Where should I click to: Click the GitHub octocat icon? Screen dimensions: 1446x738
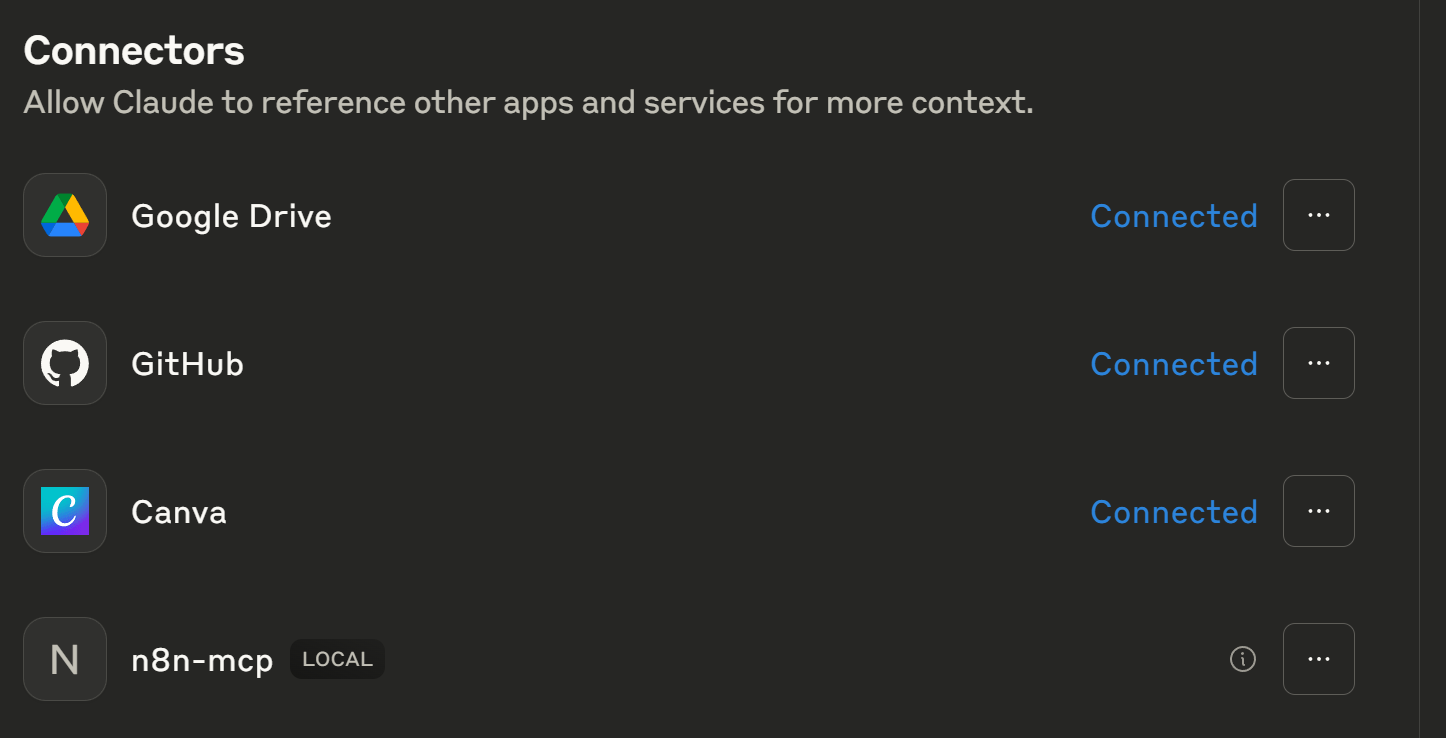click(65, 363)
